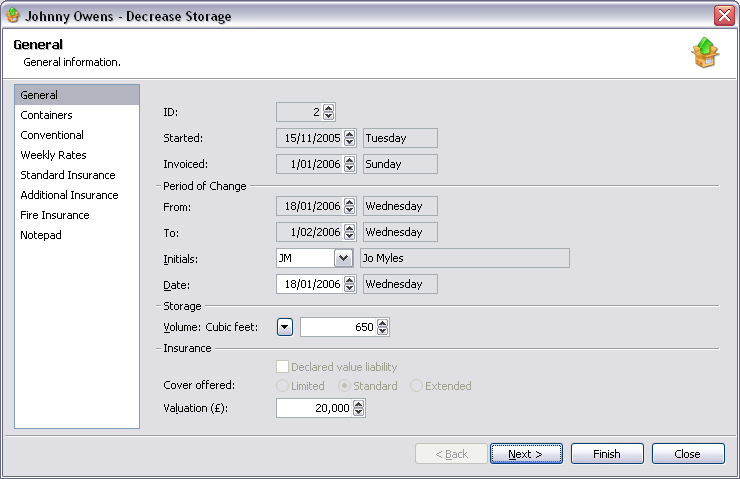Click the Volume value spinner arrows
This screenshot has height=479, width=740.
383,327
